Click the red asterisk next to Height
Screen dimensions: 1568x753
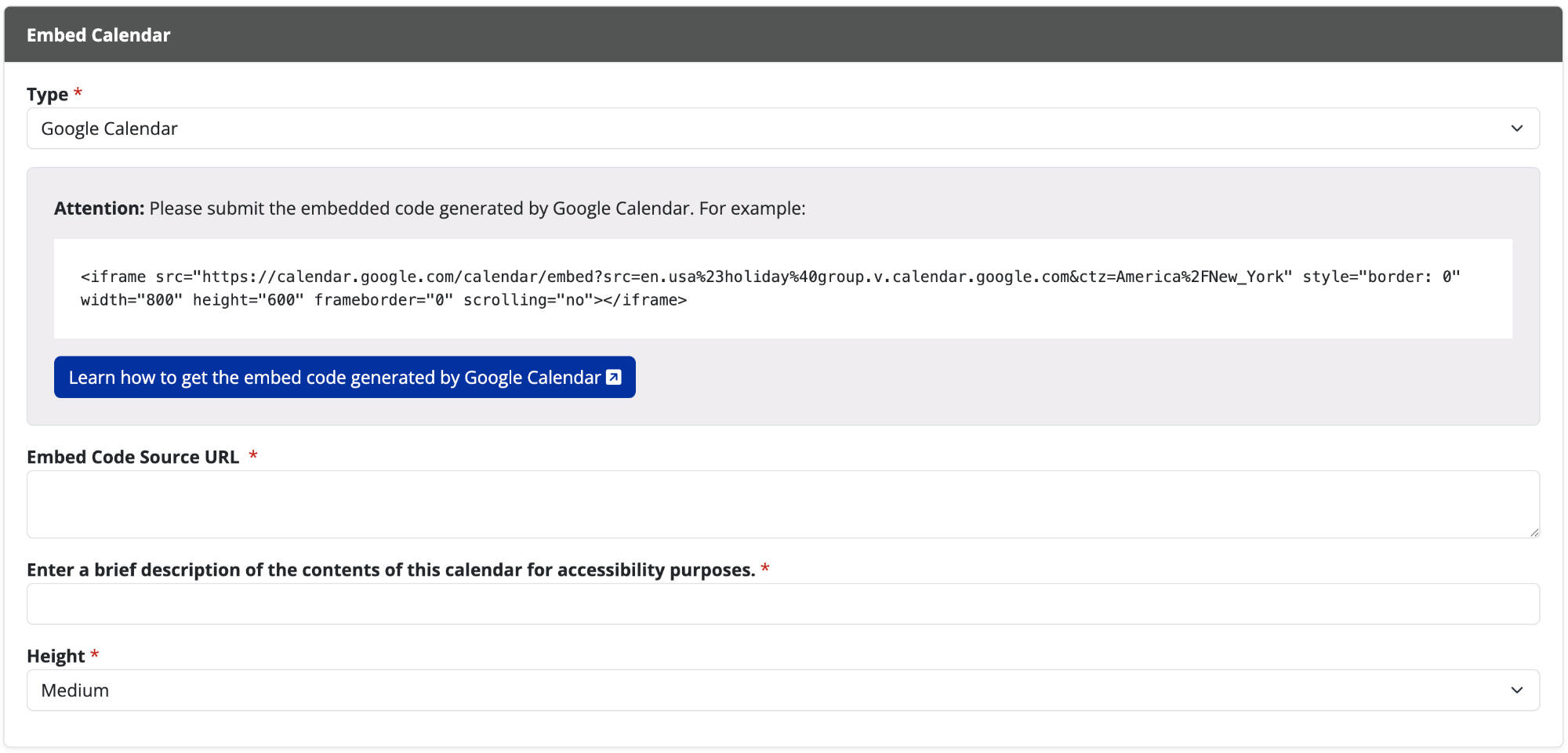(94, 653)
